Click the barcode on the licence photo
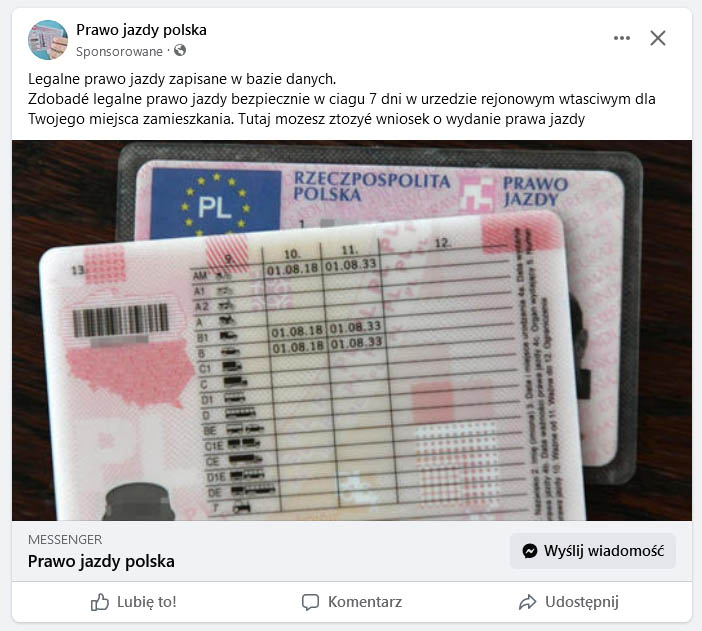This screenshot has width=702, height=631. tap(121, 320)
